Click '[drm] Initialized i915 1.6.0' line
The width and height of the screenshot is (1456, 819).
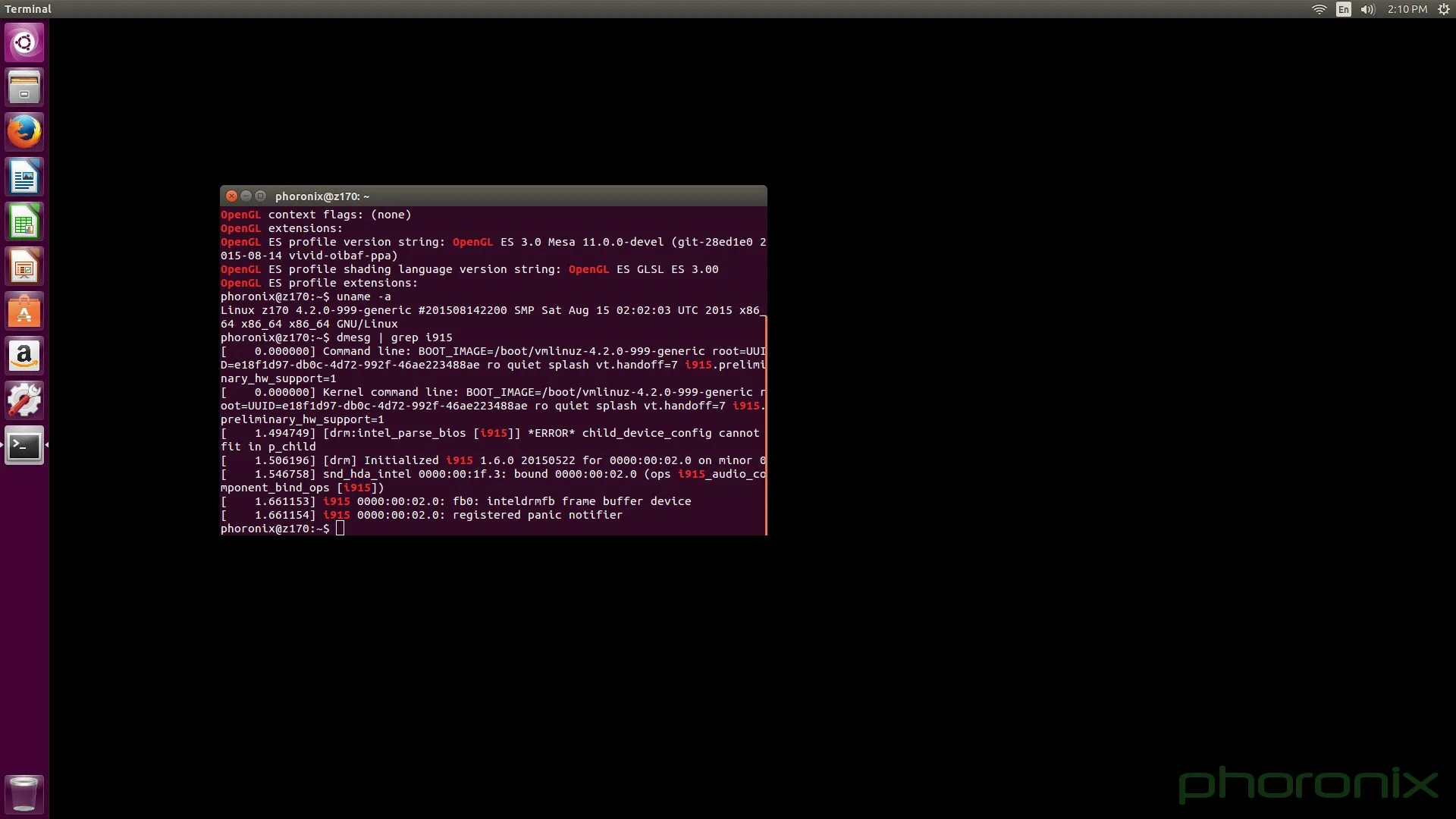pos(493,460)
